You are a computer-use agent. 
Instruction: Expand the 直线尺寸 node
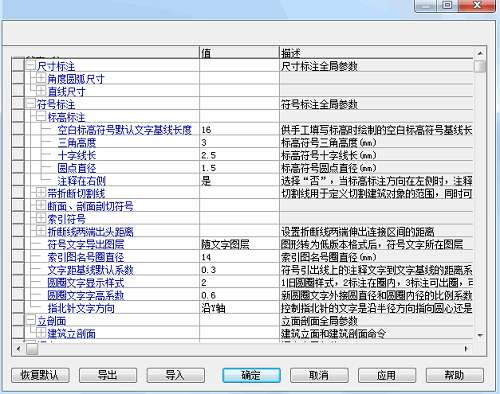41,91
